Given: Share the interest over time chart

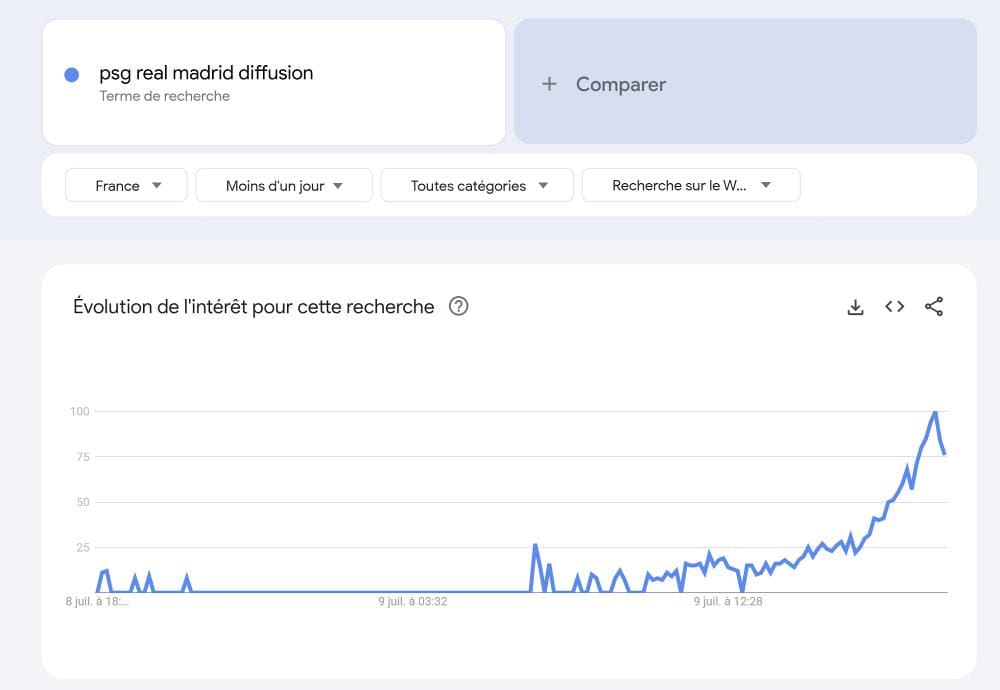Looking at the screenshot, I should (934, 307).
